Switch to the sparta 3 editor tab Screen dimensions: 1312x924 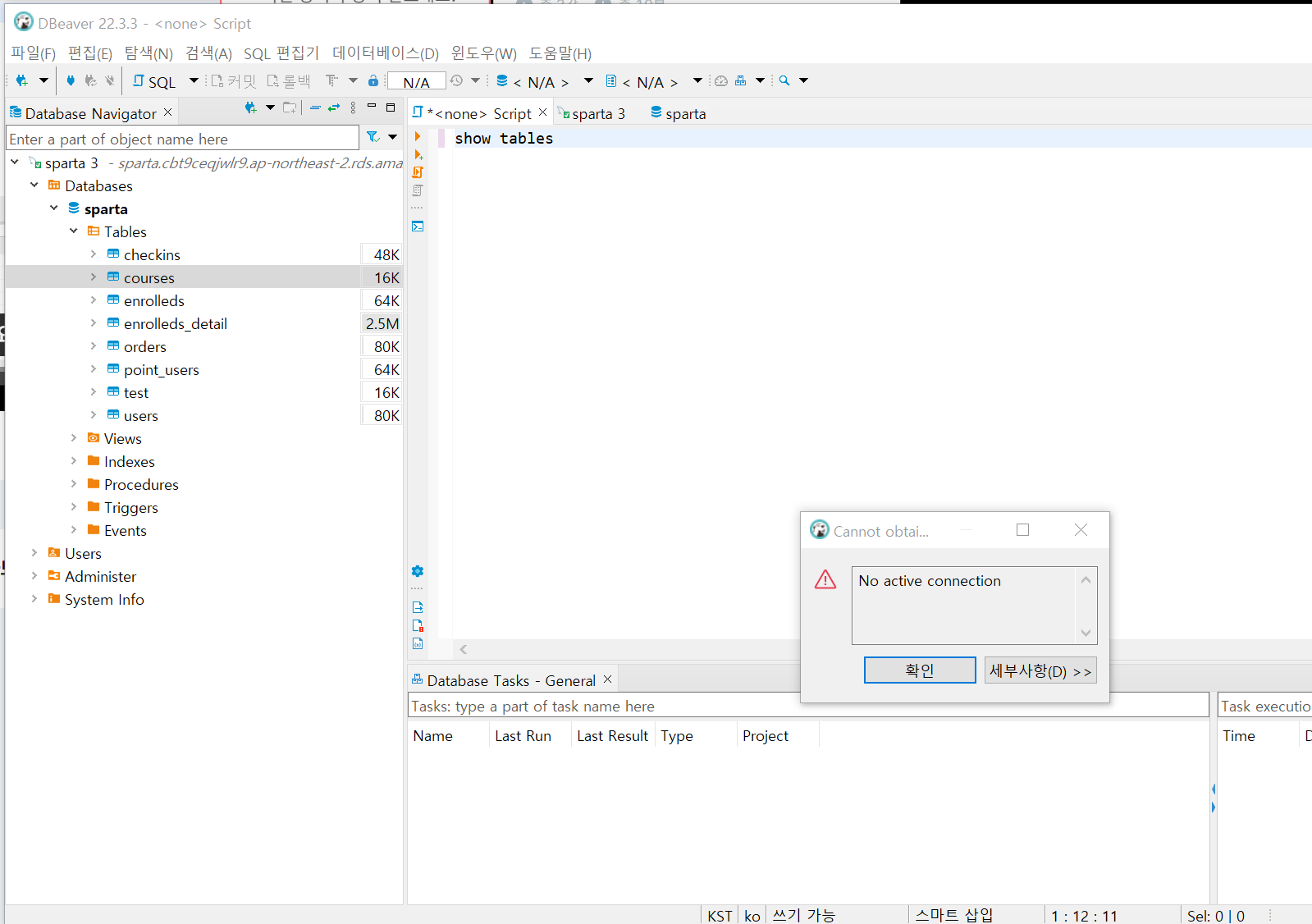pyautogui.click(x=592, y=113)
